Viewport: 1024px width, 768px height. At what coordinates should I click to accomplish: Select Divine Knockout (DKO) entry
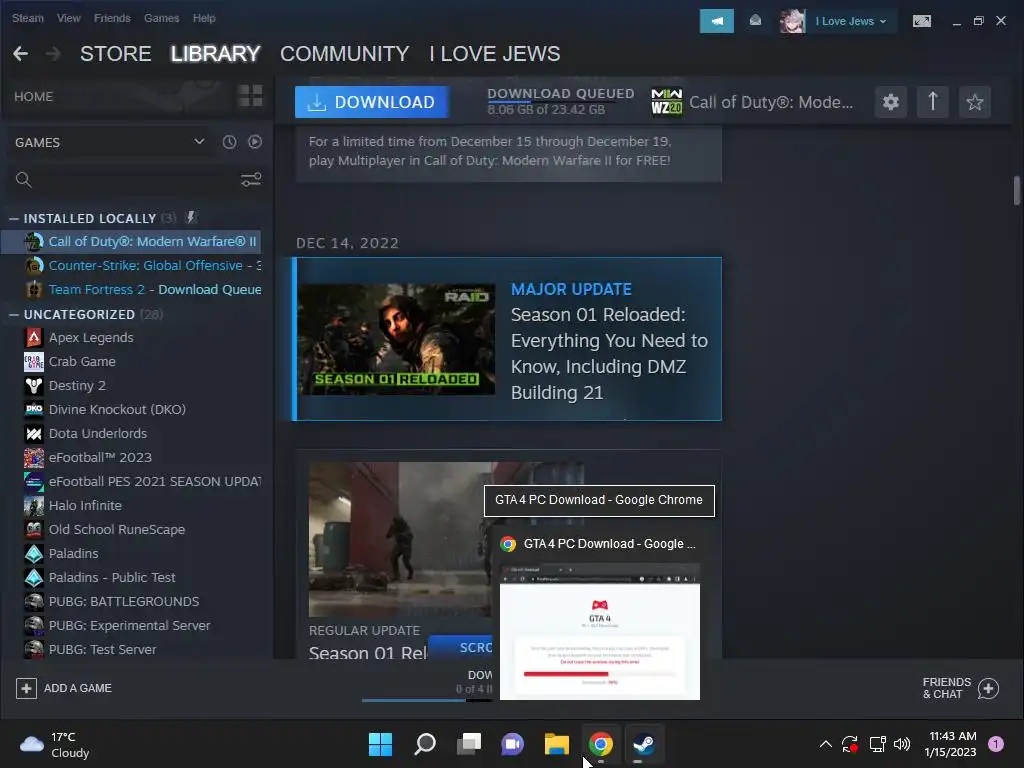(131, 409)
